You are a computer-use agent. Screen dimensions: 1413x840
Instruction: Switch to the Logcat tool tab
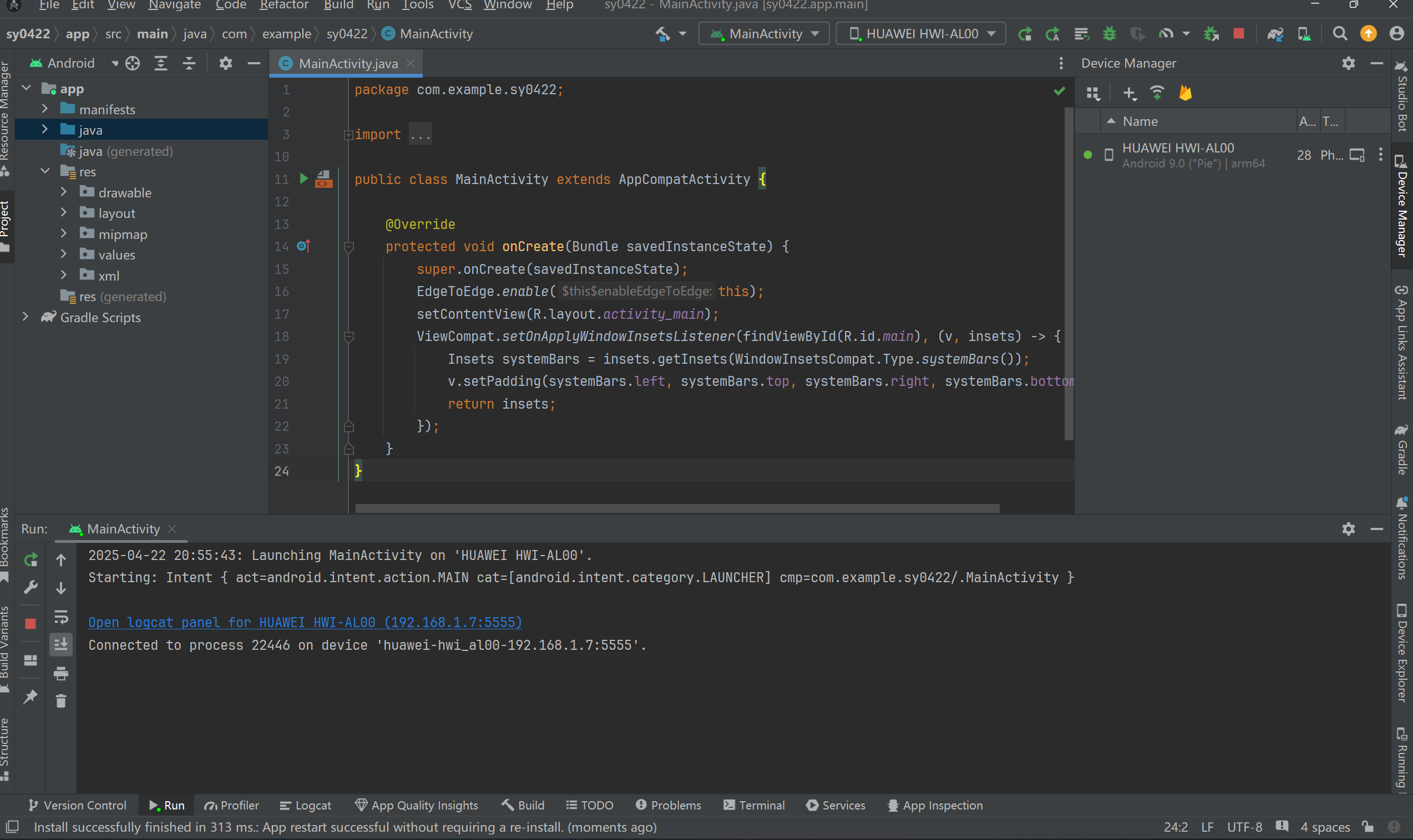(306, 806)
